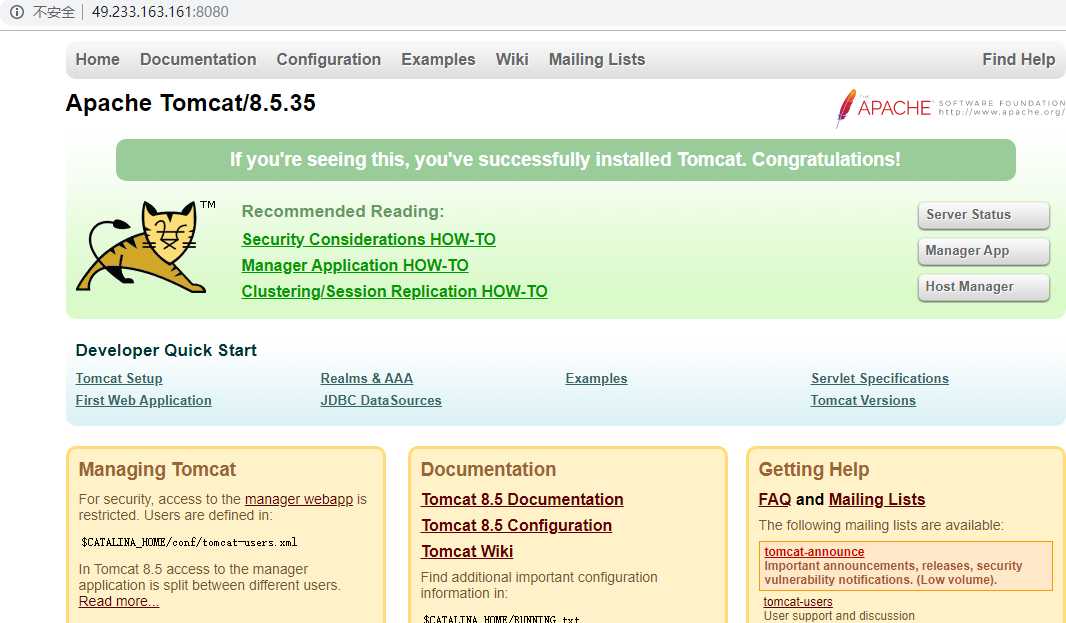Click the Server Status button

click(983, 215)
